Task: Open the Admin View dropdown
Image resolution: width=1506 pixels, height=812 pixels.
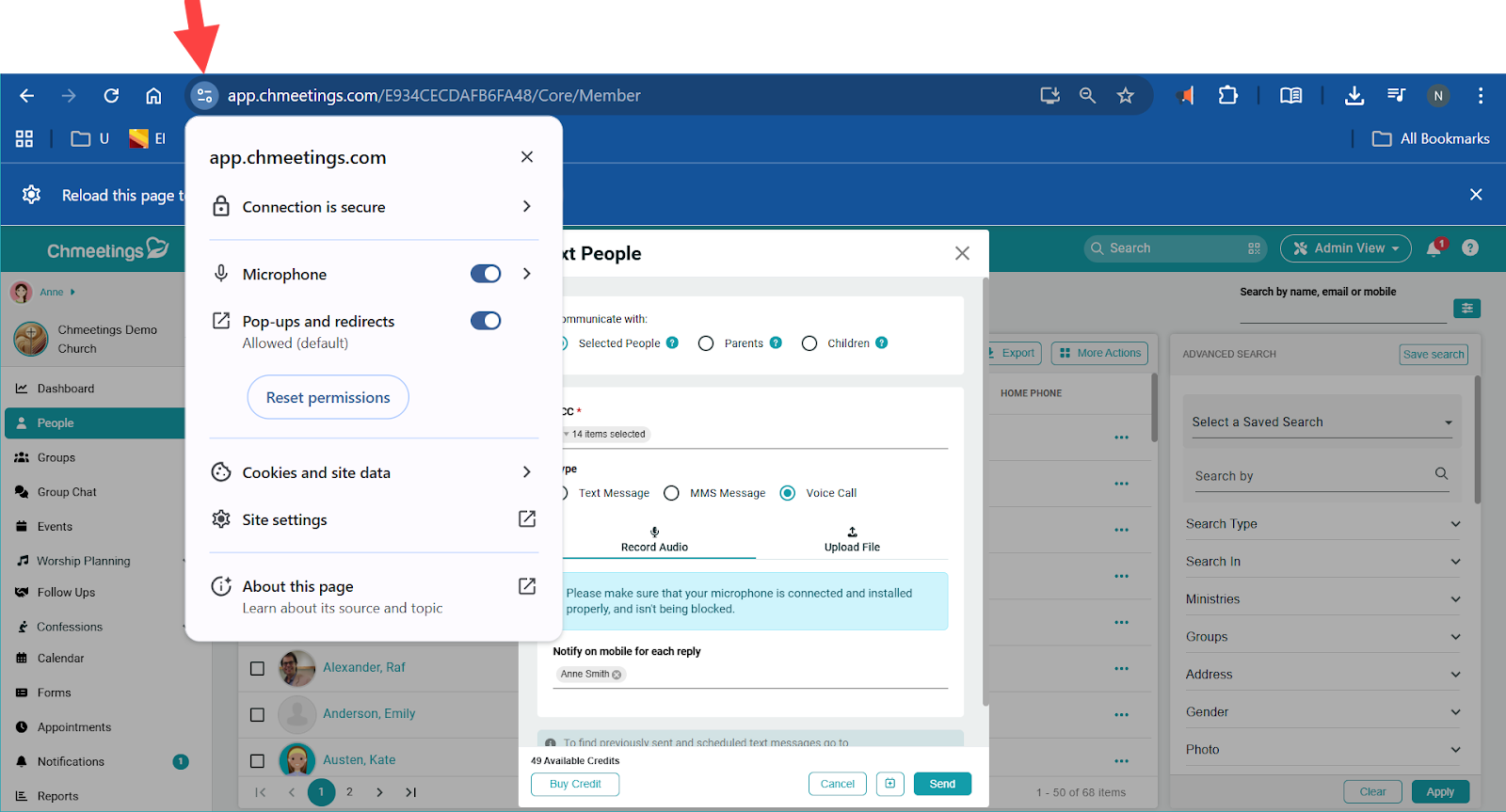Action: (x=1345, y=248)
